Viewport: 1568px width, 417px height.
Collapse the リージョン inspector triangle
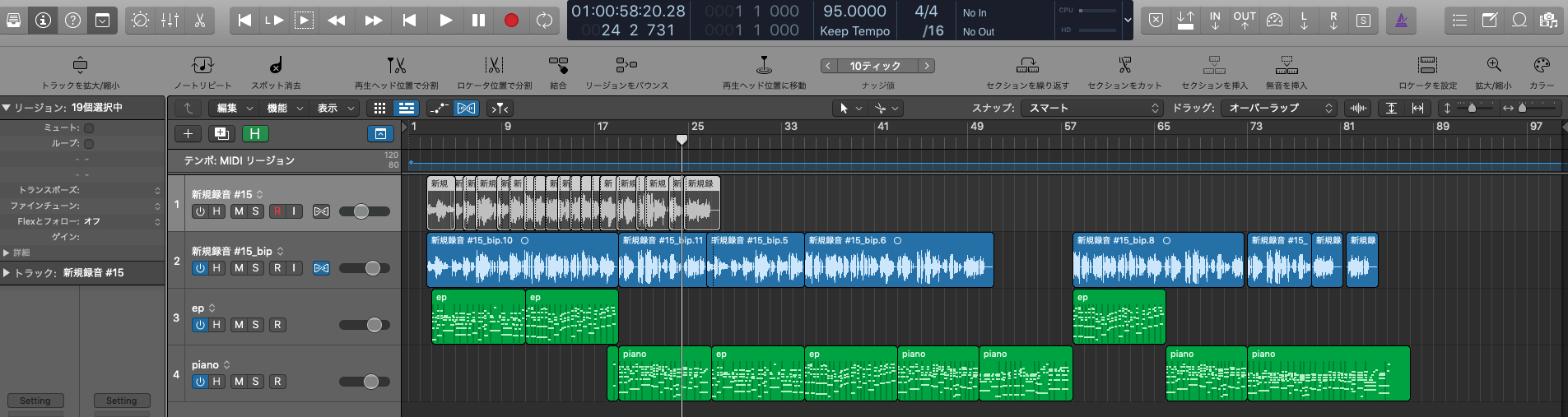point(6,108)
